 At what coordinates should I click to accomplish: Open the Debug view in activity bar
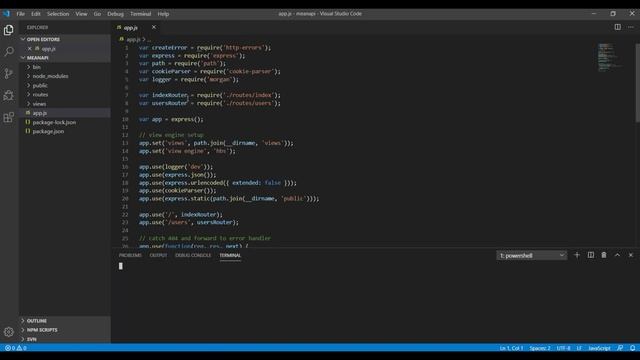[x=9, y=96]
